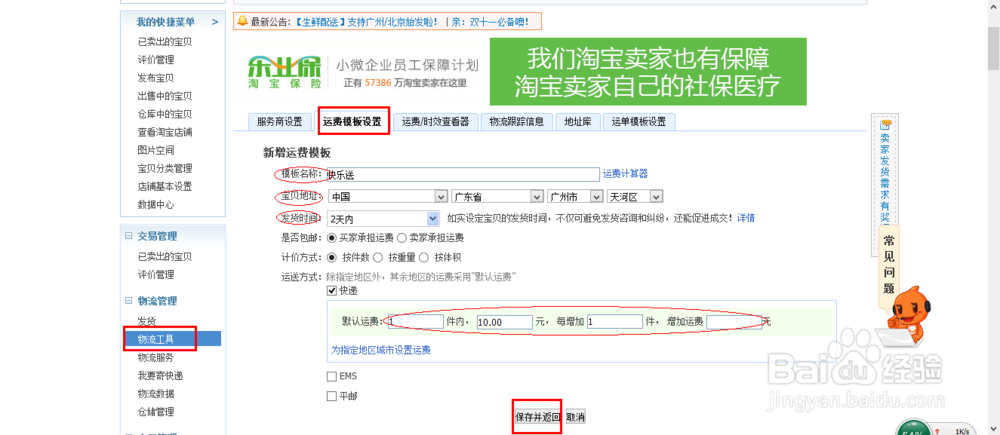Switch to 地址库 tab
Viewport: 1000px width, 435px height.
point(578,122)
